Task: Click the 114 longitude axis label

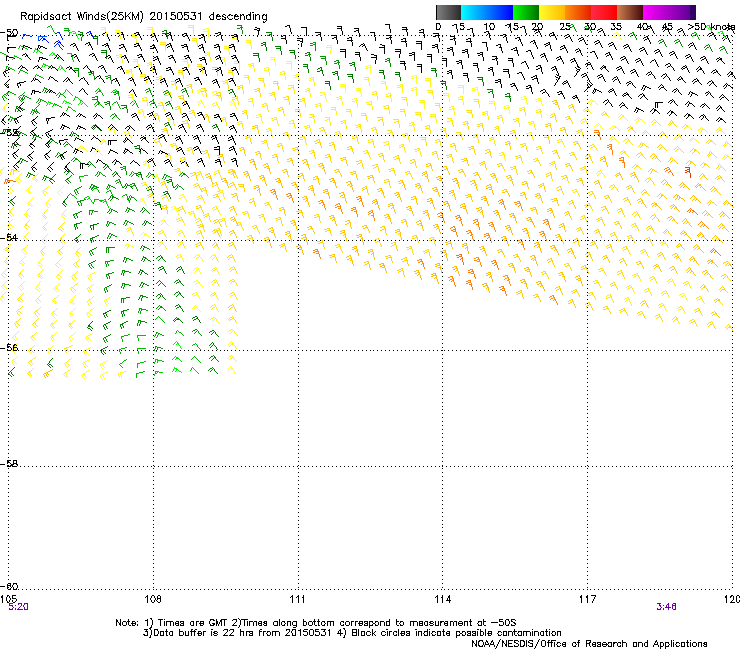Action: click(x=443, y=599)
